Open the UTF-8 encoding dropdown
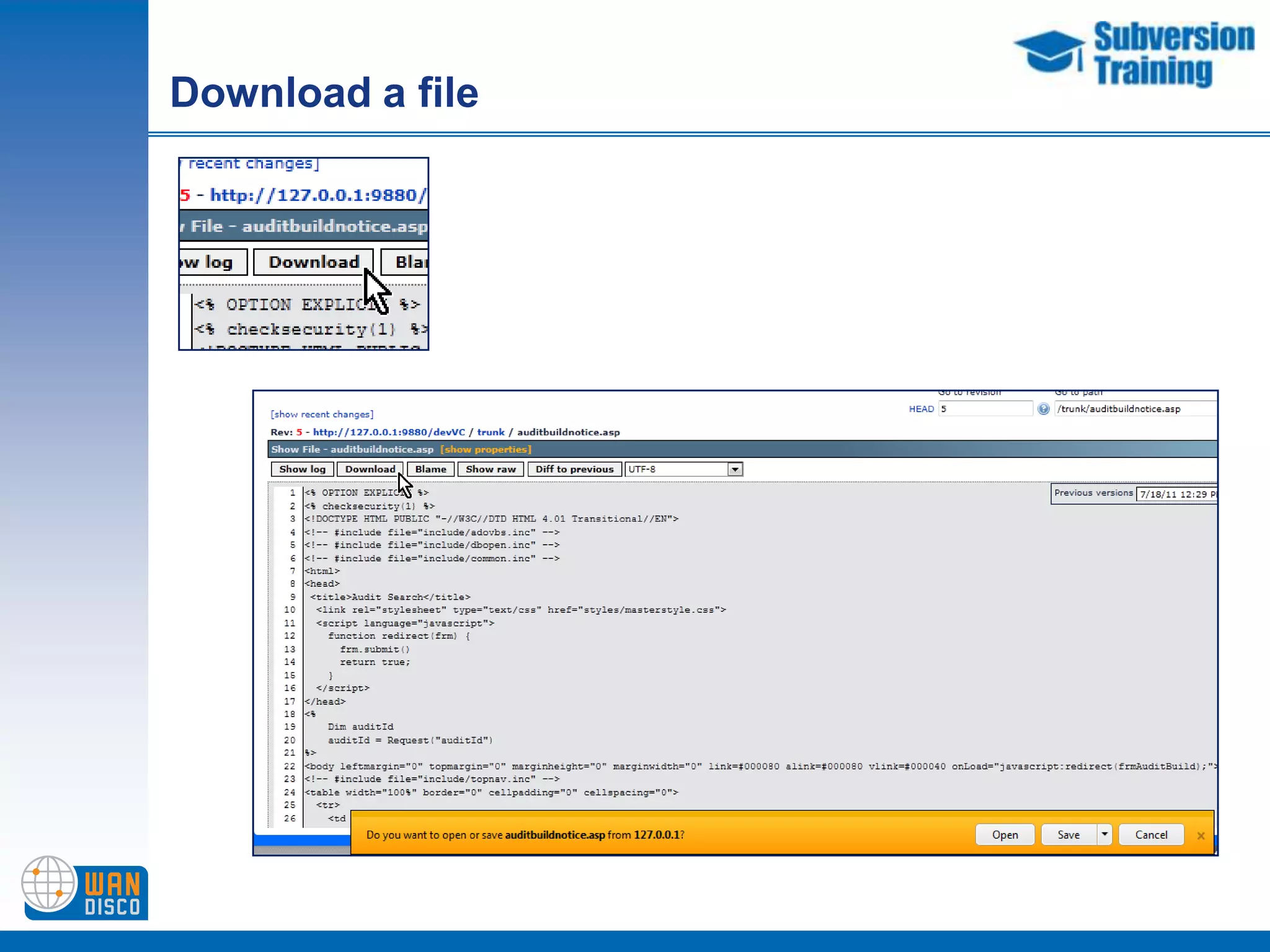 pos(684,469)
